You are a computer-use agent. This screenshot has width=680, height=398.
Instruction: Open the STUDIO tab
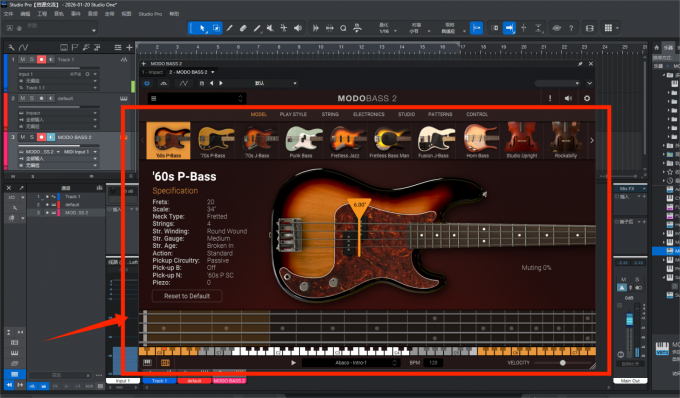point(406,114)
